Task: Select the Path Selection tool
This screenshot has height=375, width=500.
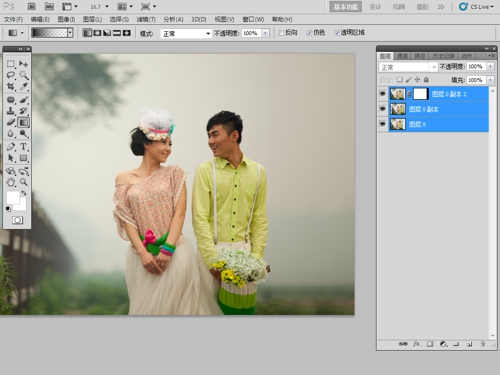Action: point(11,158)
